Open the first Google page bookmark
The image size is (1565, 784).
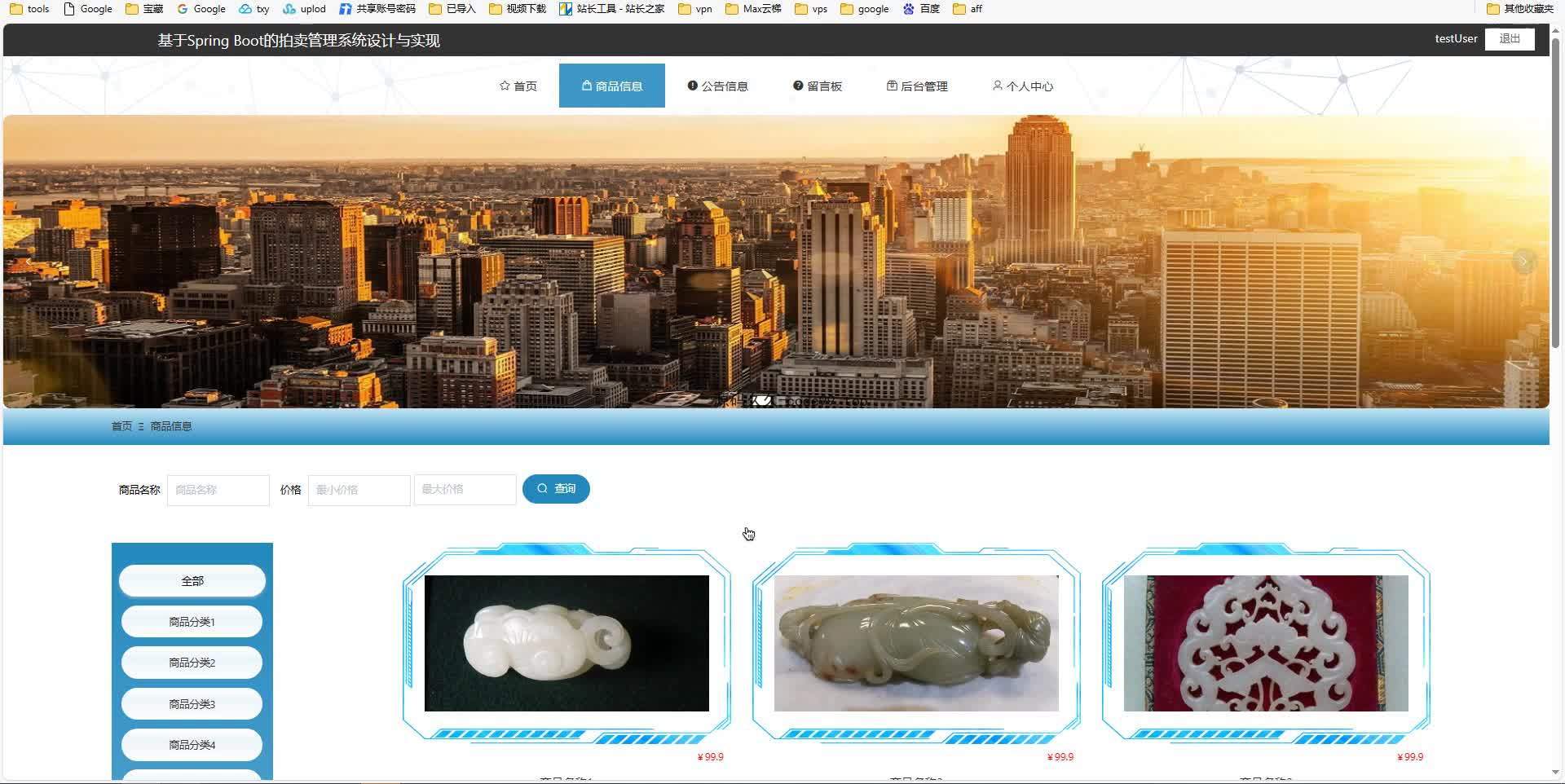(x=88, y=9)
